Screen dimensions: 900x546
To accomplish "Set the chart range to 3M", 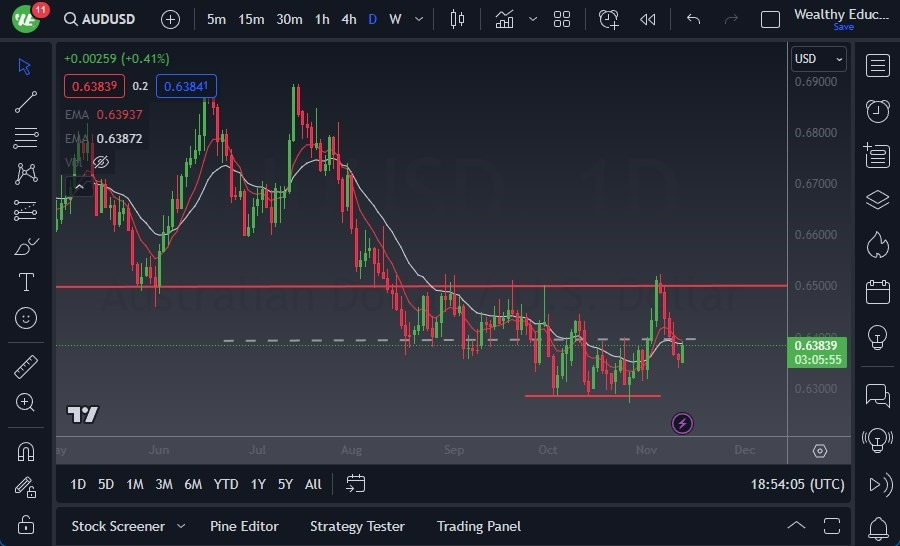I will pyautogui.click(x=164, y=485).
